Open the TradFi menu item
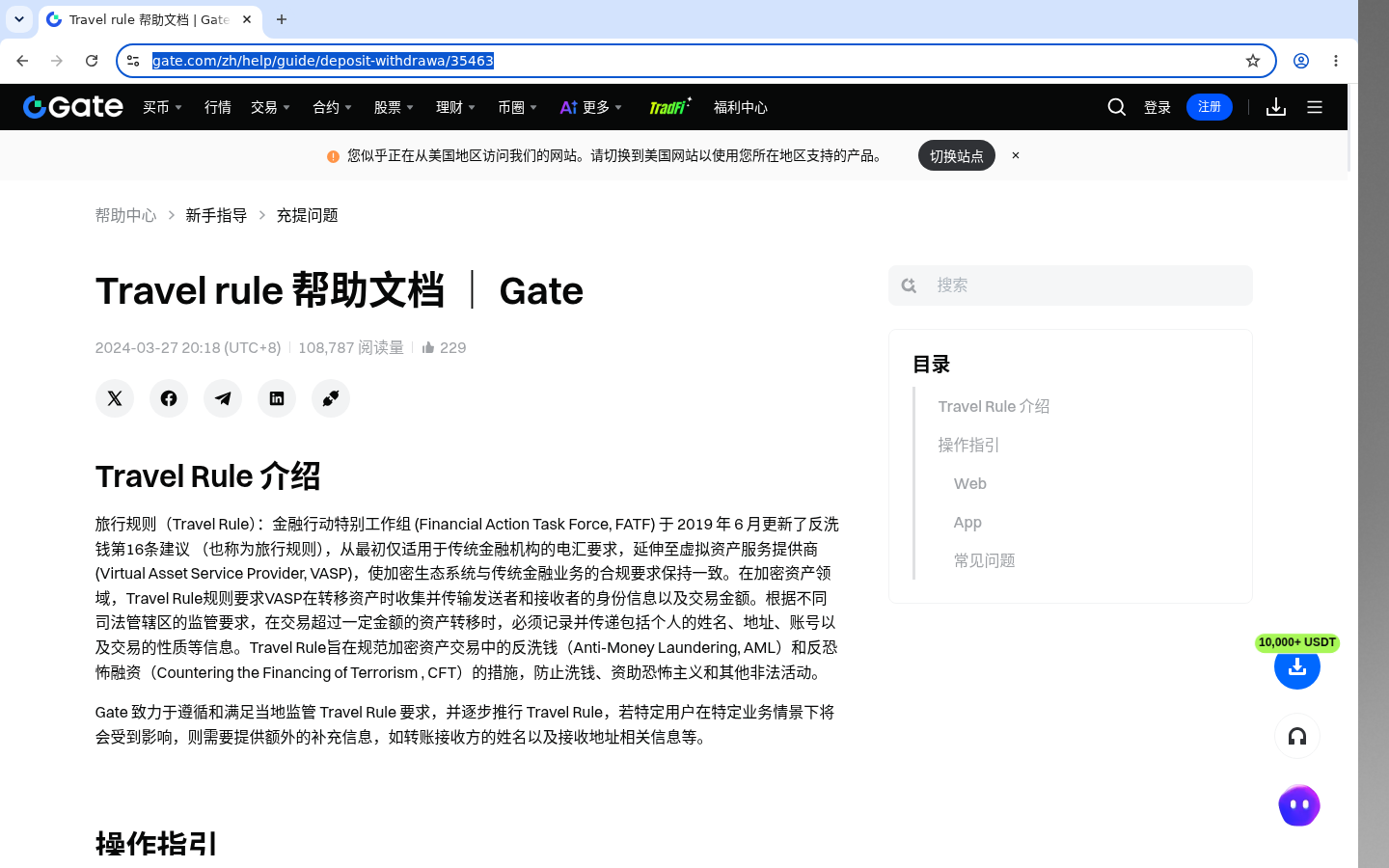The width and height of the screenshot is (1389, 868). [669, 107]
